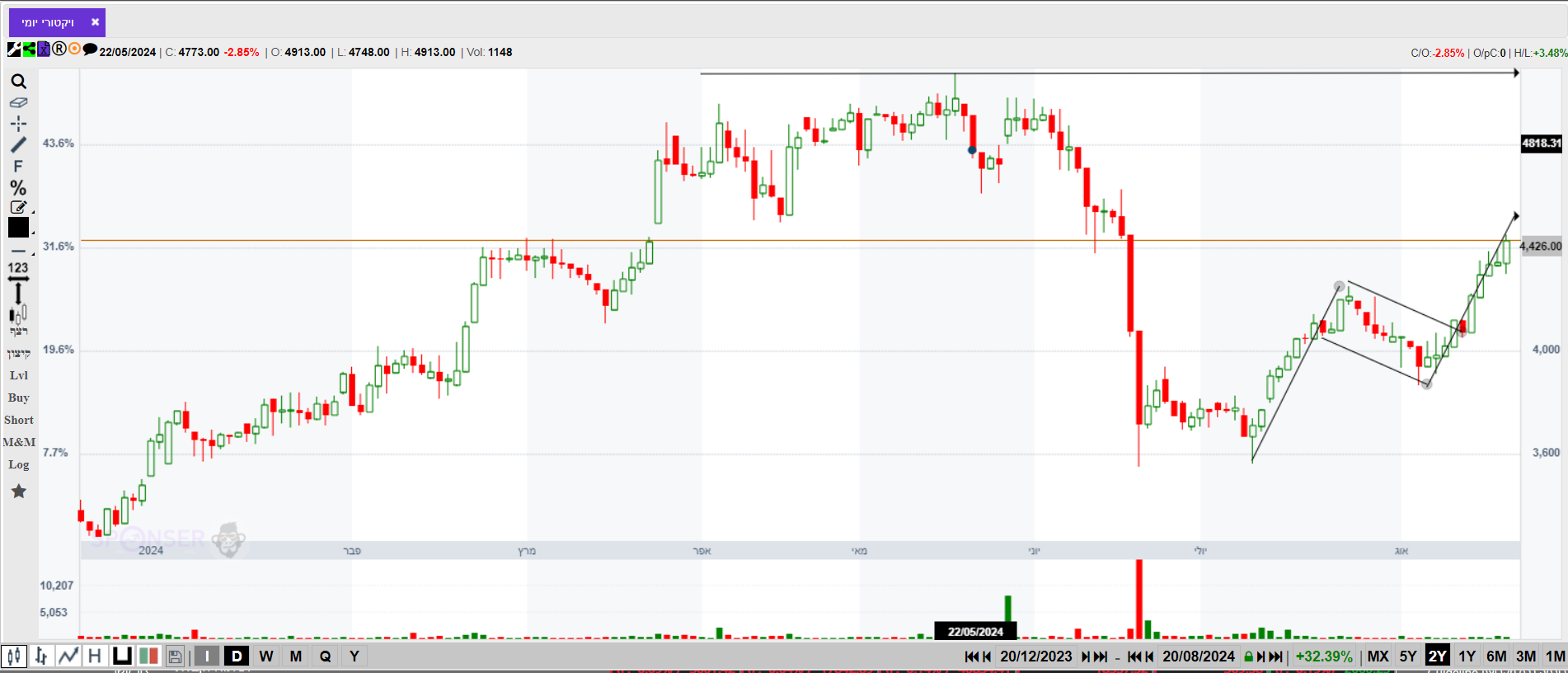
Task: Select the quarterly Q interval
Action: coord(326,657)
